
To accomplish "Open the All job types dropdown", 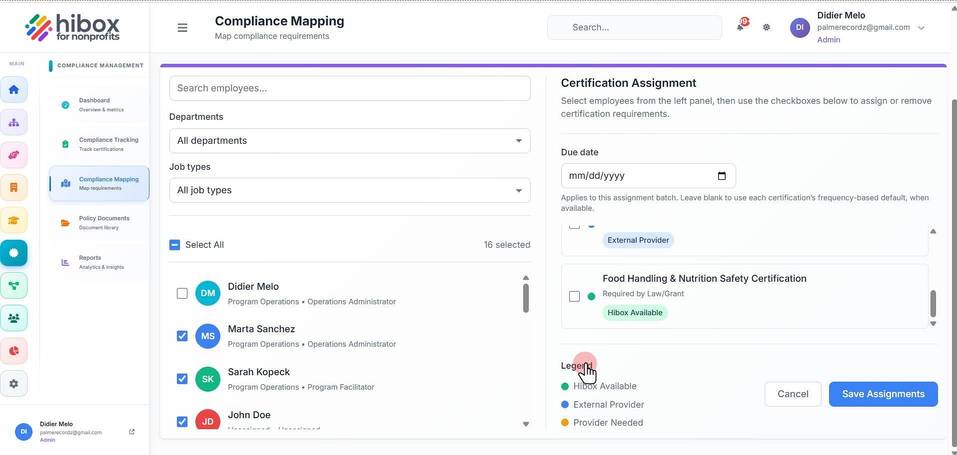I will (350, 190).
